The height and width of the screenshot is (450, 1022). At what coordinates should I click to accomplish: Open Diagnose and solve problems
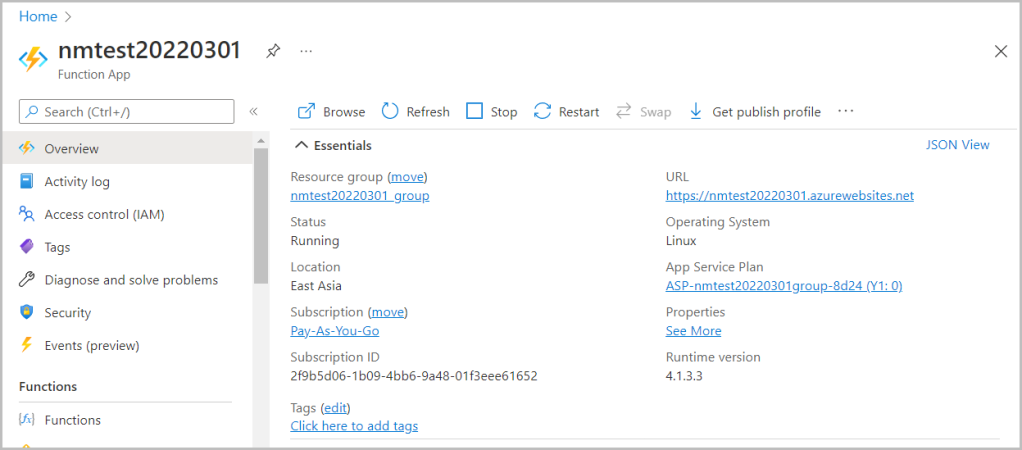pyautogui.click(x=130, y=280)
